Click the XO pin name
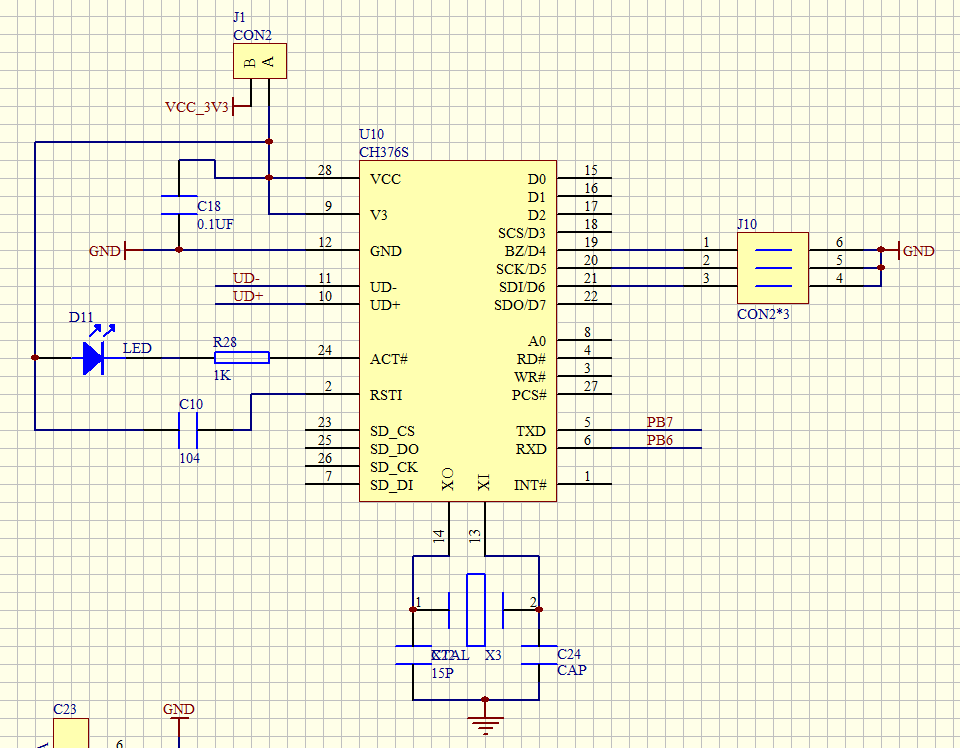960x748 pixels. [x=448, y=479]
